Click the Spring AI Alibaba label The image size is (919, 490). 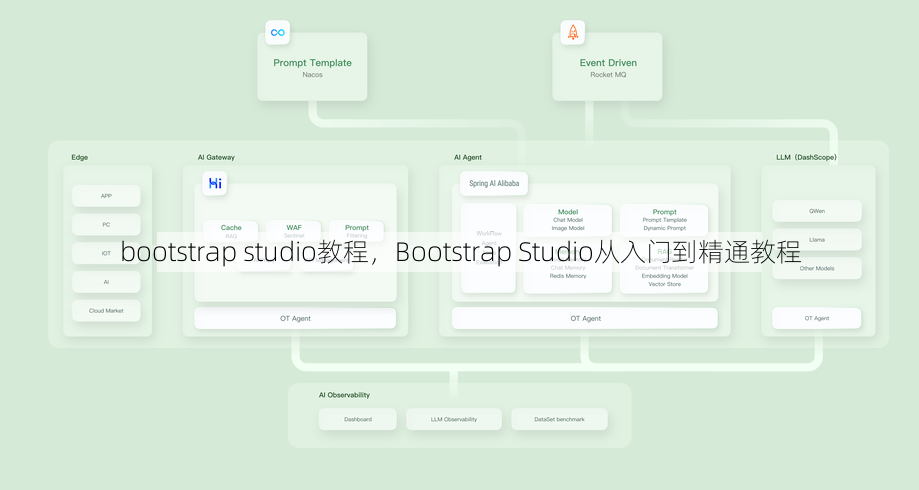(494, 183)
